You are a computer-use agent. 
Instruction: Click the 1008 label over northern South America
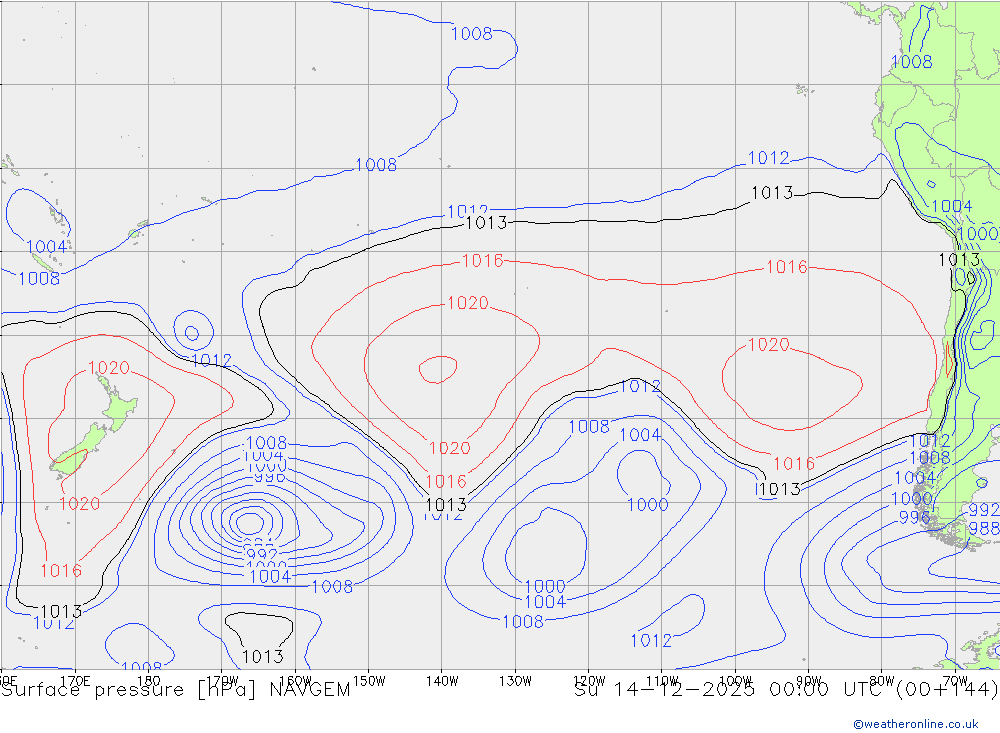coord(911,62)
